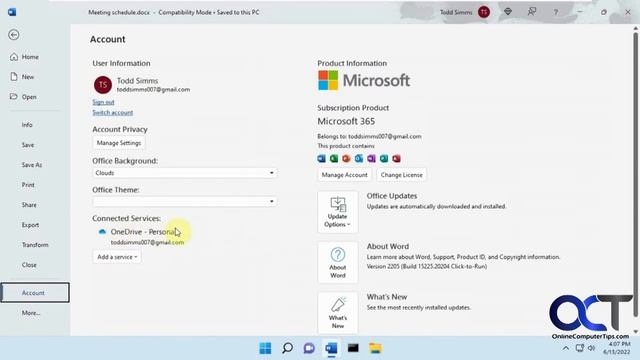Image resolution: width=640 pixels, height=360 pixels.
Task: Open the Chat app from the taskbar
Action: click(309, 348)
